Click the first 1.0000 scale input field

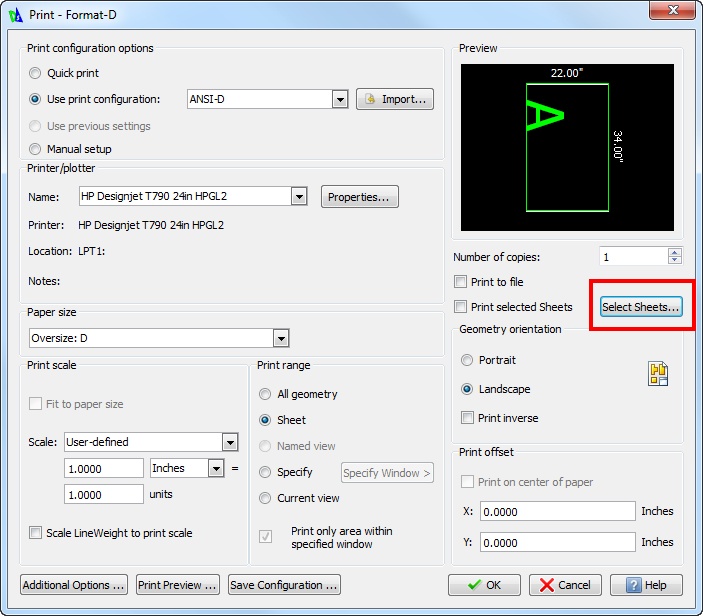pos(104,469)
